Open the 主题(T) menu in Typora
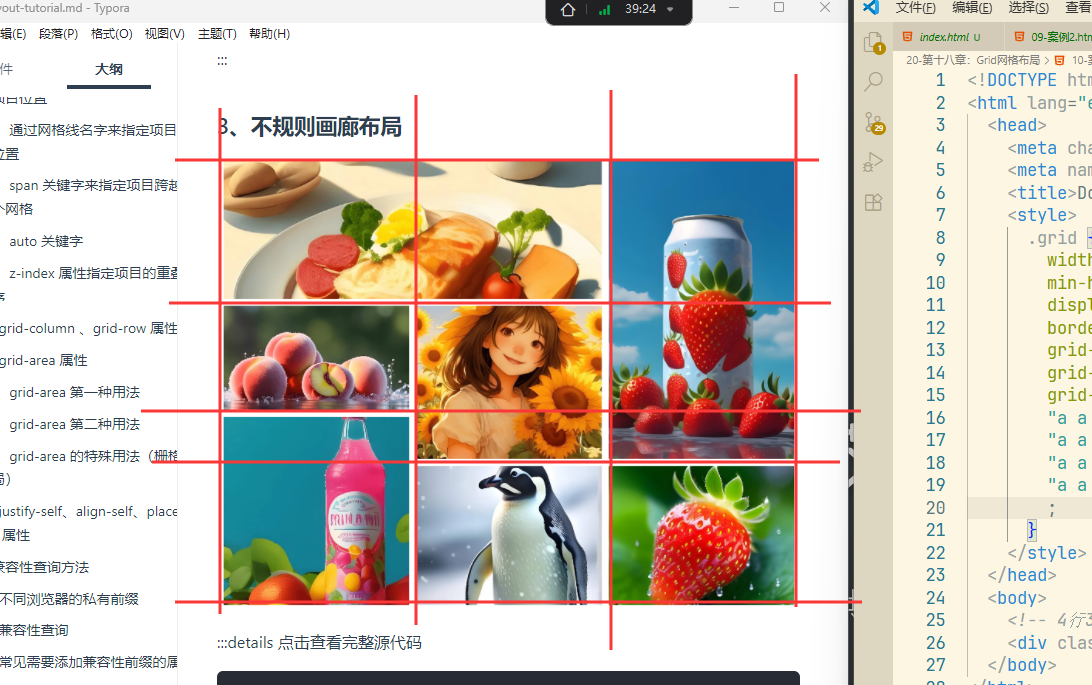This screenshot has width=1092, height=685. point(217,34)
